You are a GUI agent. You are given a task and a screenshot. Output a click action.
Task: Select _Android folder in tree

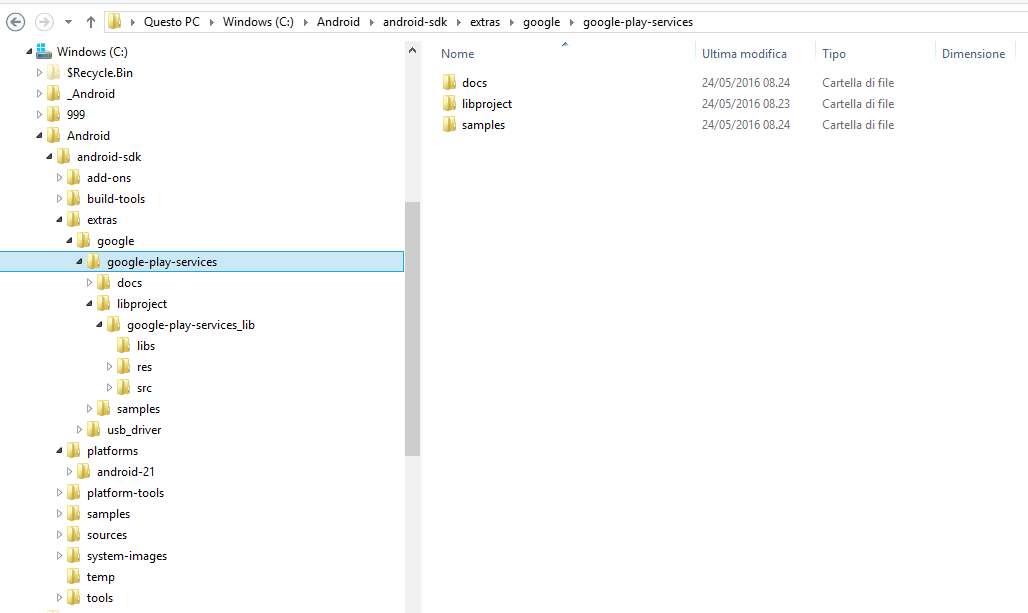[x=90, y=94]
